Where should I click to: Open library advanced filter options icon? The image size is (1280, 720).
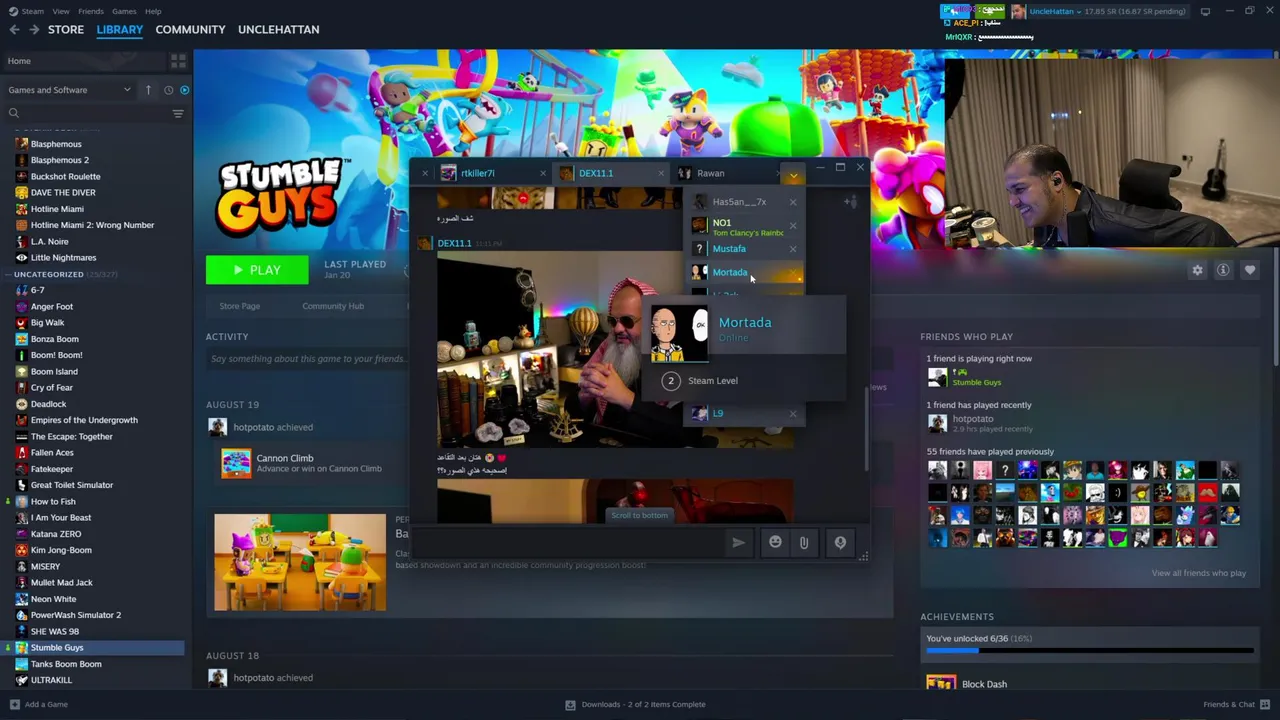tap(178, 113)
